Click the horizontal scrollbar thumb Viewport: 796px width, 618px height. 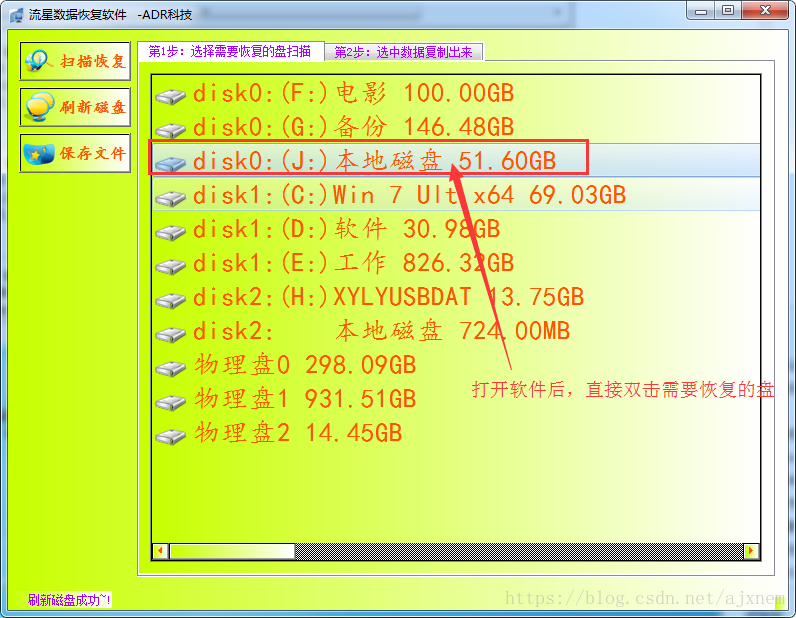pos(232,551)
